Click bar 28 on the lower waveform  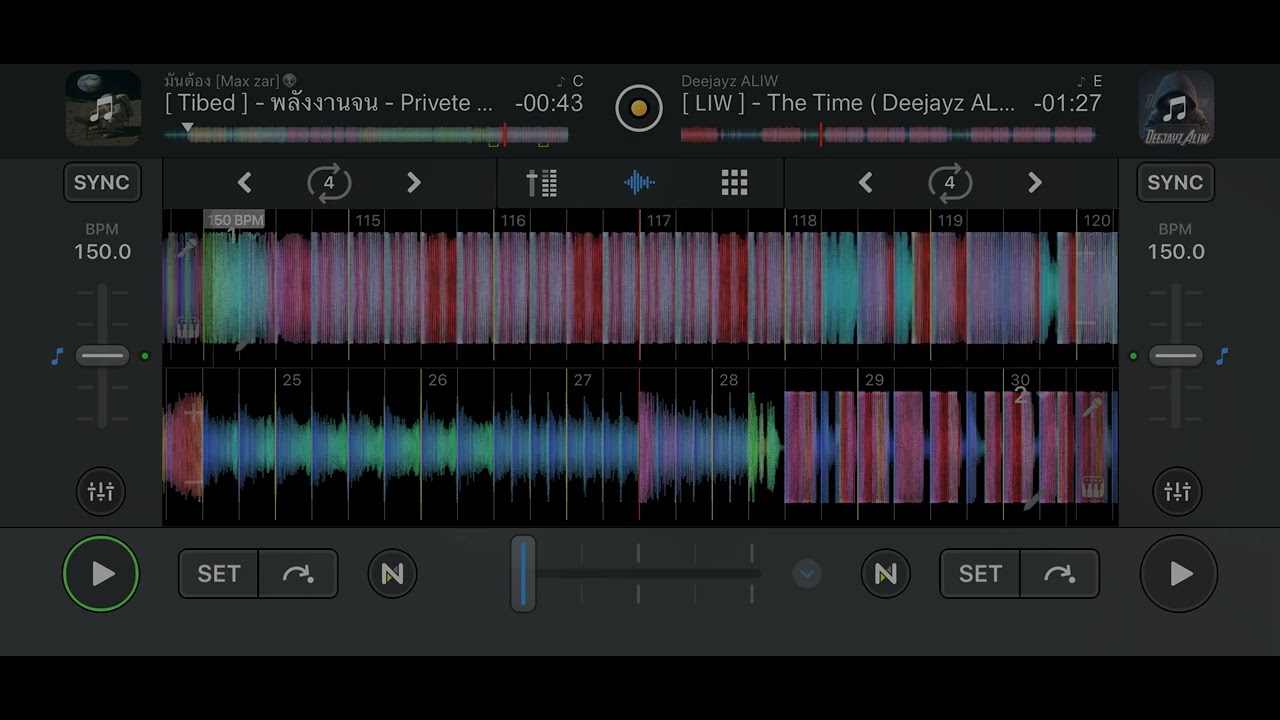[728, 380]
